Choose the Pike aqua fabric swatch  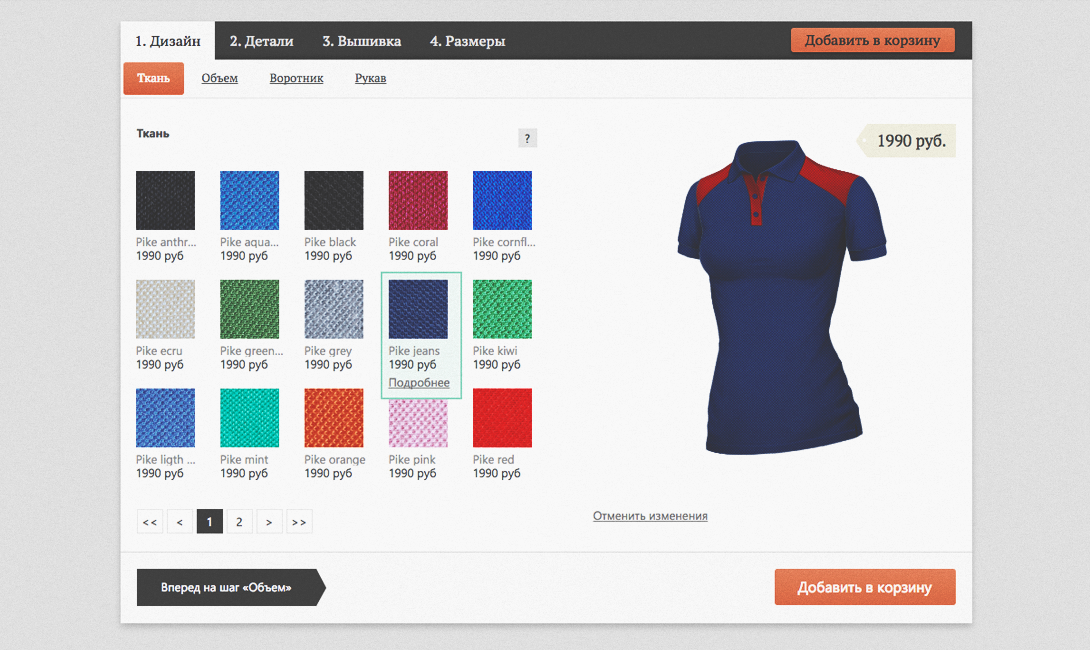tap(250, 200)
